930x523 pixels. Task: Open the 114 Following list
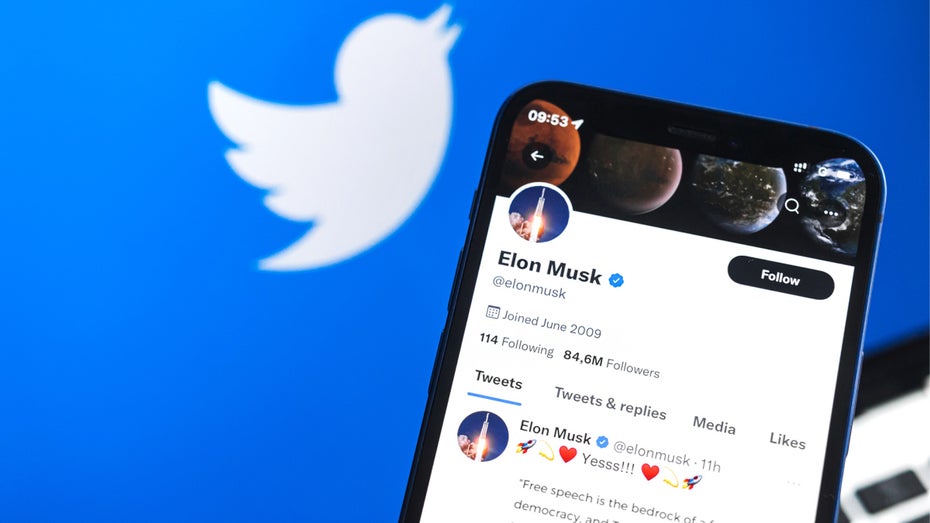click(516, 344)
